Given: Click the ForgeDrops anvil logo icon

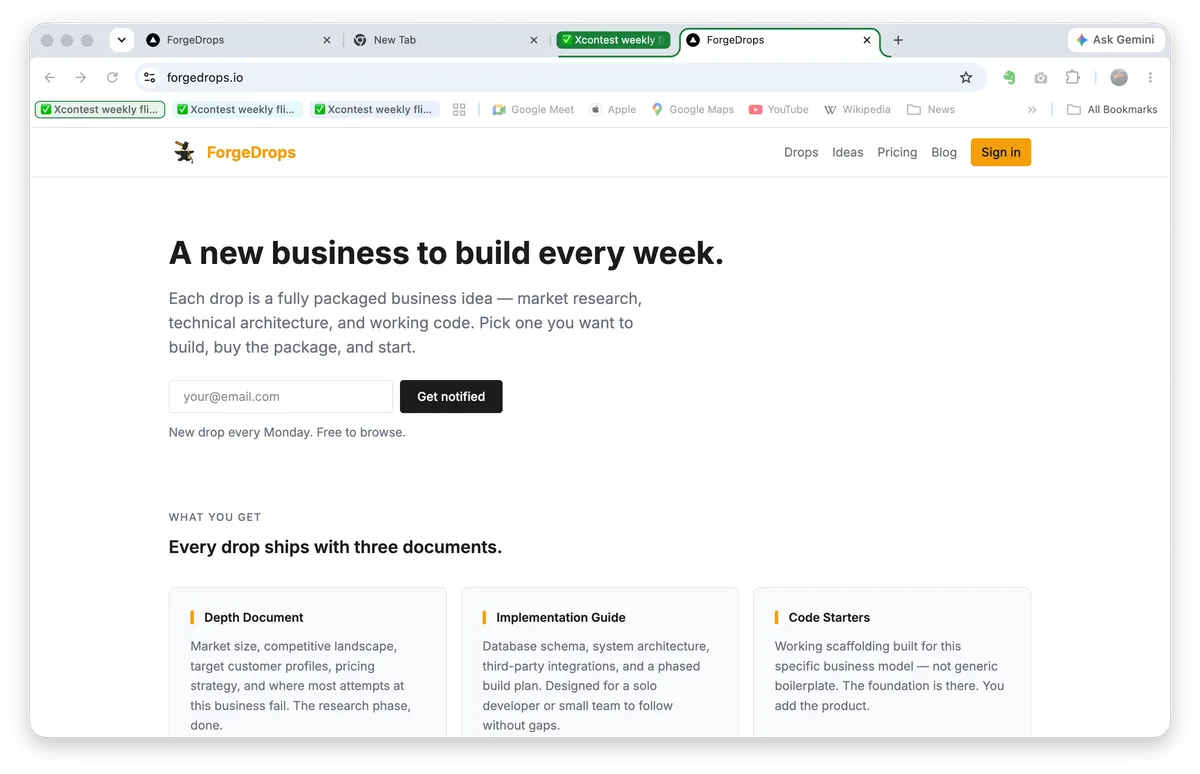Looking at the screenshot, I should [184, 152].
